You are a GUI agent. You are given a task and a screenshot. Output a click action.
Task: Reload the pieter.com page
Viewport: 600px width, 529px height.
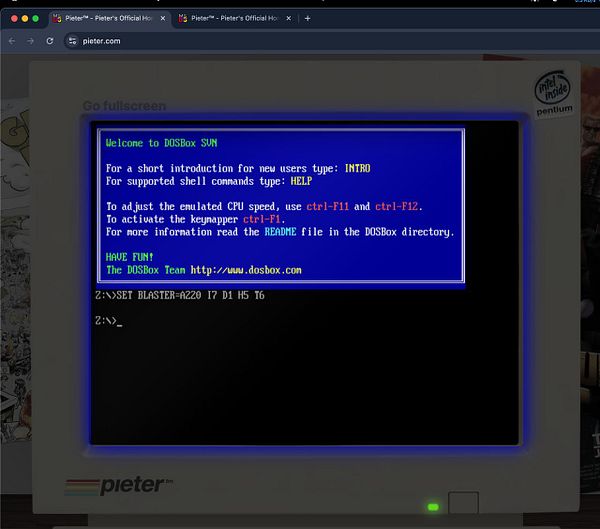(50, 41)
